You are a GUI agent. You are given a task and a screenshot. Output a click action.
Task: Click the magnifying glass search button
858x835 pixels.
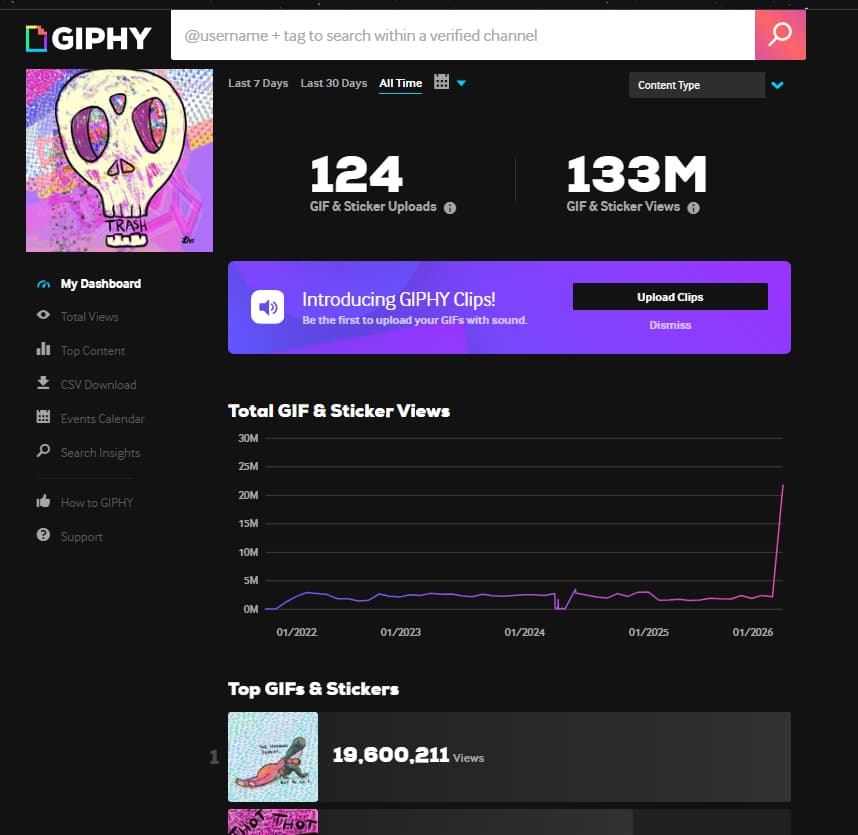(x=780, y=35)
